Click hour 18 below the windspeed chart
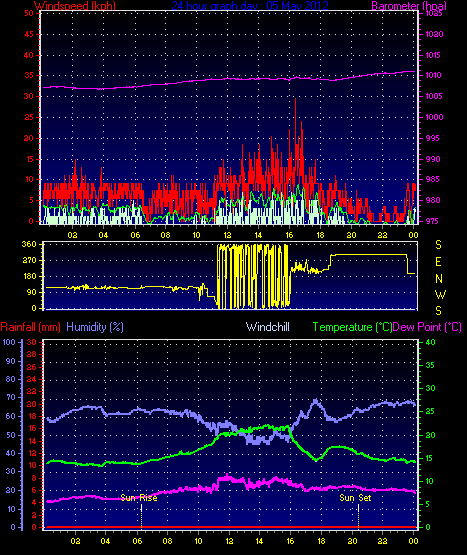This screenshot has height=555, width=467. (320, 235)
